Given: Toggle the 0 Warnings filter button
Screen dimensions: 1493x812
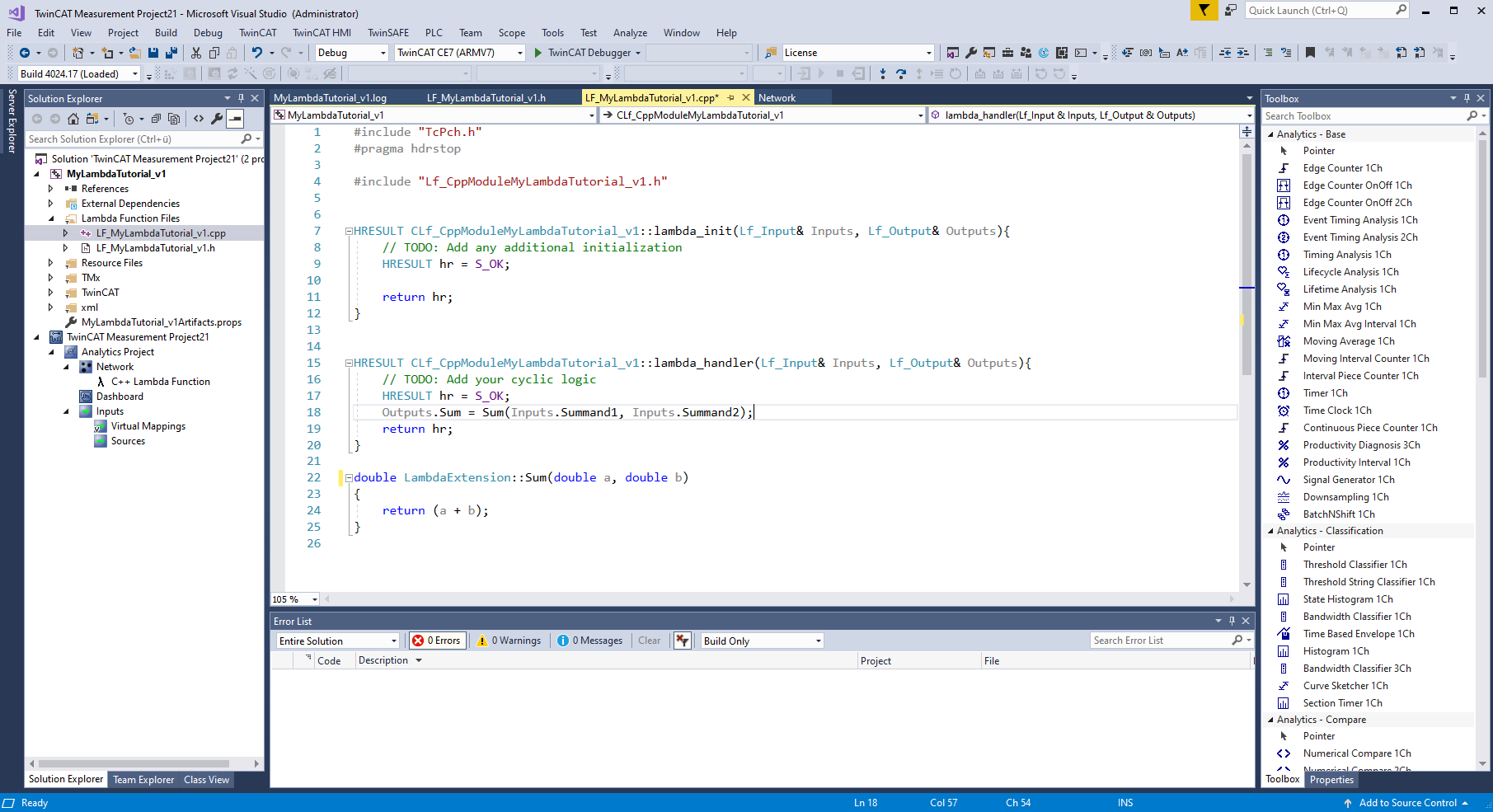Looking at the screenshot, I should [x=509, y=641].
